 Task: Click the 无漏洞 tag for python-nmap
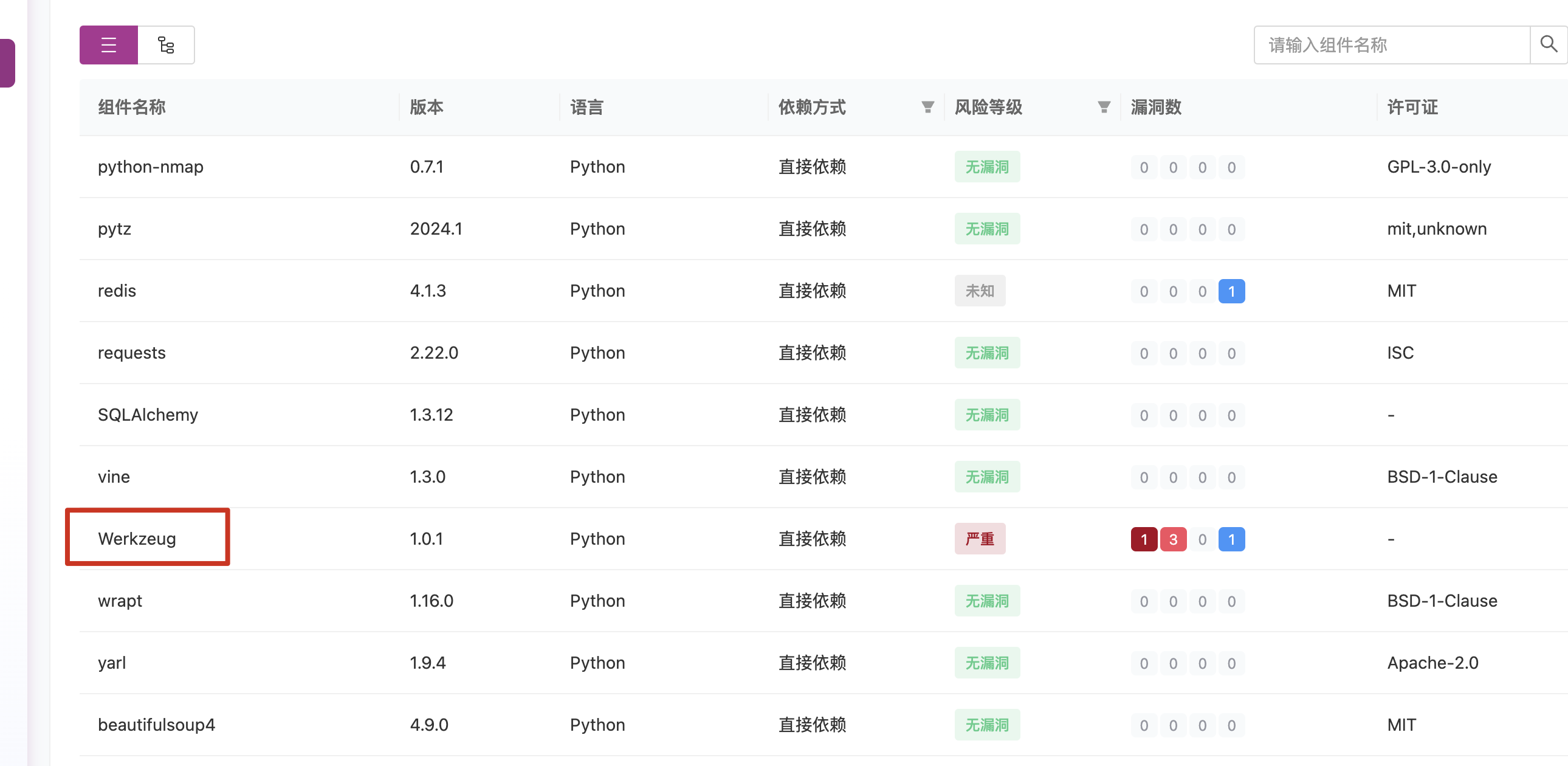(x=988, y=167)
